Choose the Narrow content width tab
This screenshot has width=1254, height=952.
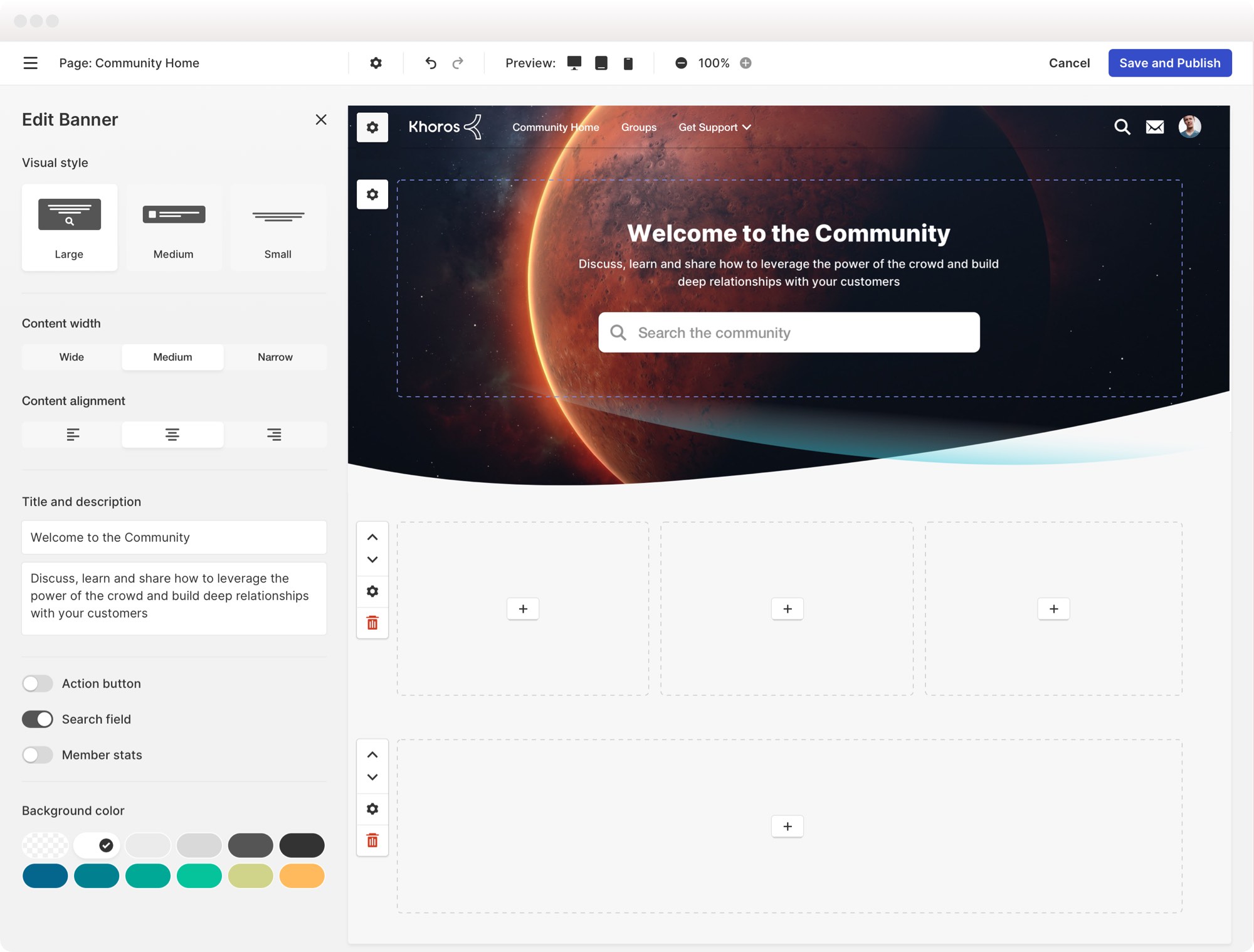coord(275,357)
